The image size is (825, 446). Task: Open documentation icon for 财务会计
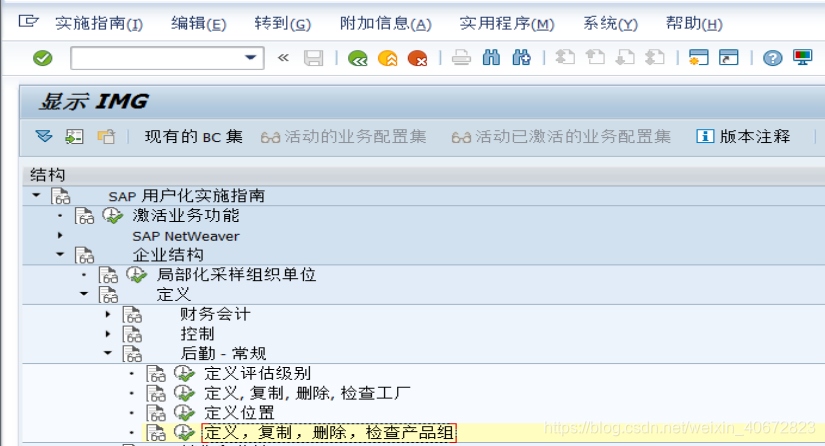132,315
